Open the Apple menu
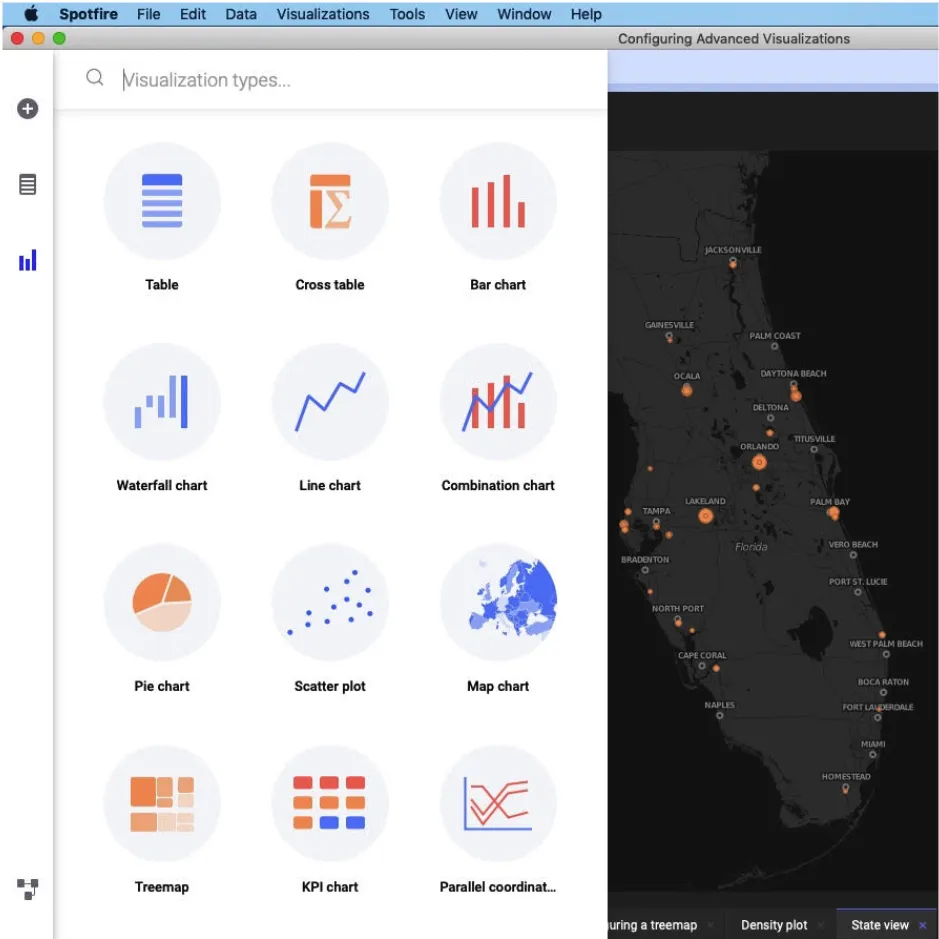The width and height of the screenshot is (939, 939). [x=31, y=13]
